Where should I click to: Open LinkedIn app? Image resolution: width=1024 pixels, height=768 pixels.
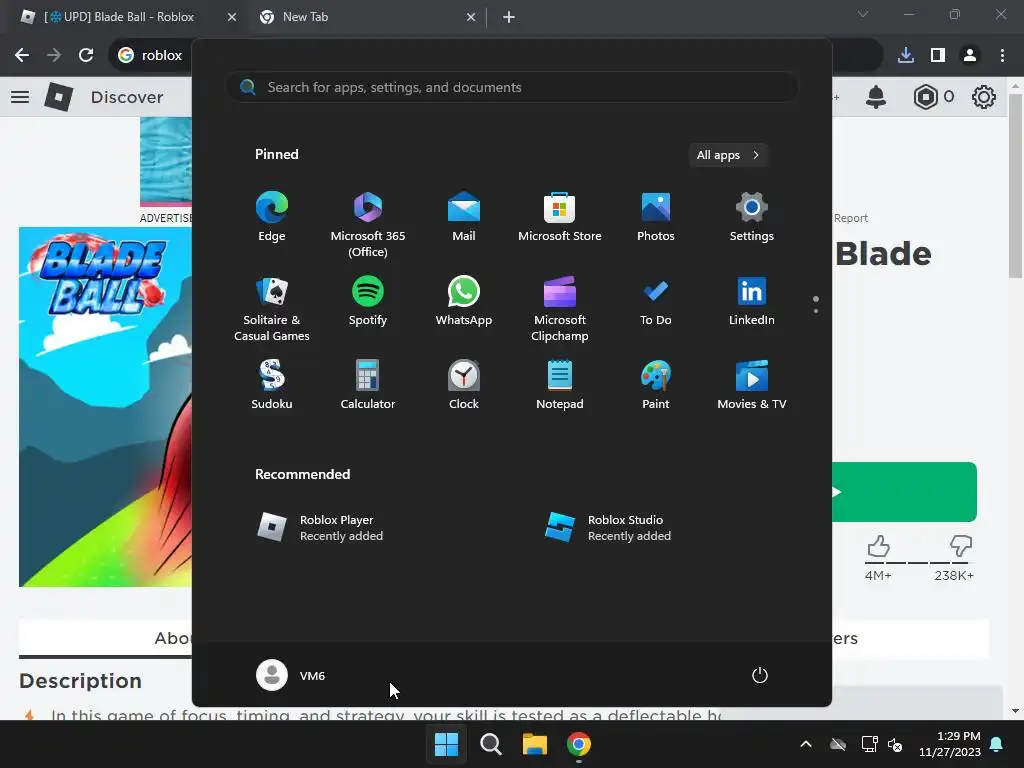point(752,301)
